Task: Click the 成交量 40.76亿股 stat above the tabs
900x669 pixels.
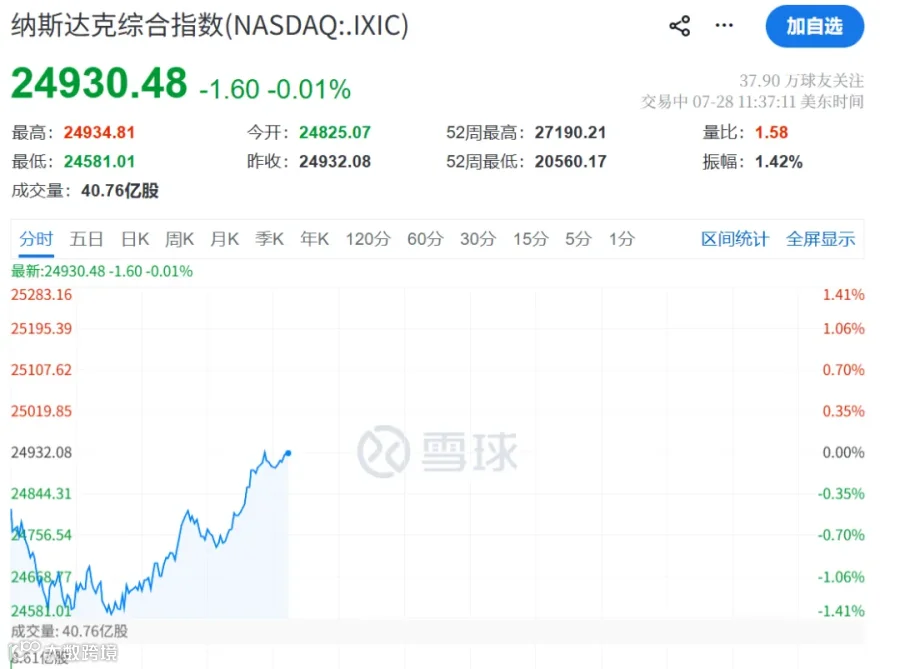Action: (x=85, y=190)
